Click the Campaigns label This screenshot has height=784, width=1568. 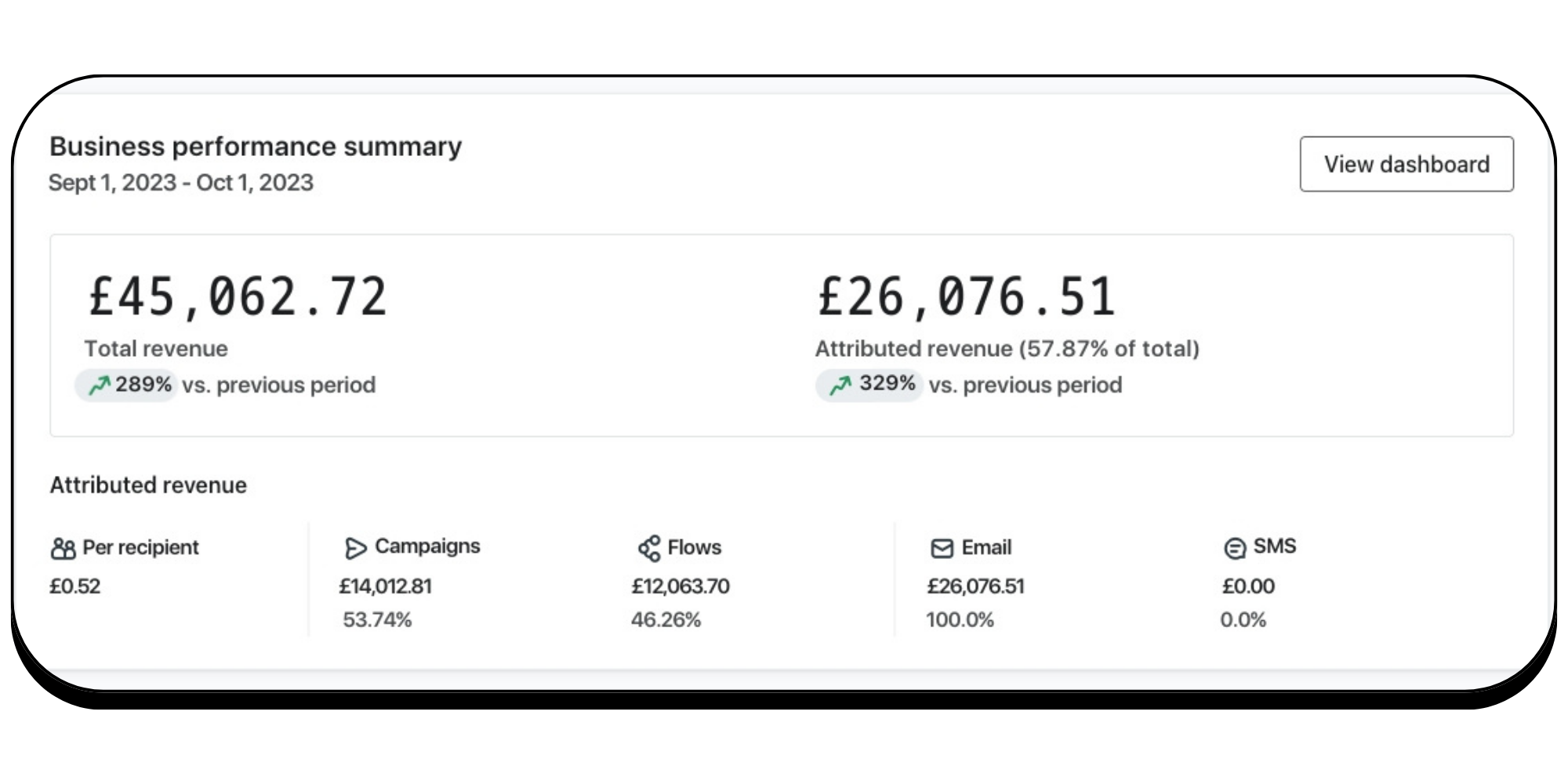pyautogui.click(x=427, y=546)
